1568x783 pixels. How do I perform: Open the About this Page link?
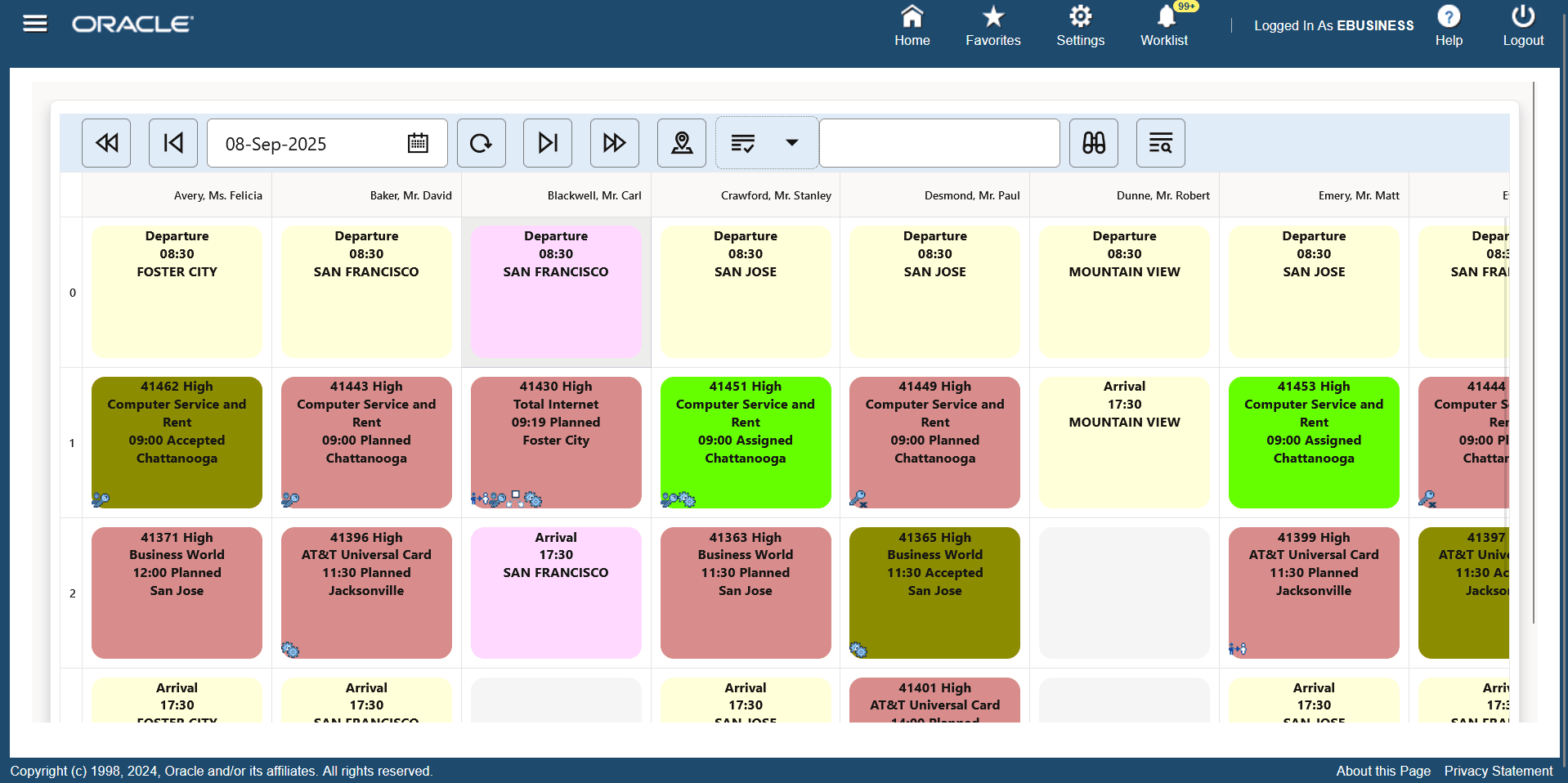click(x=1382, y=771)
